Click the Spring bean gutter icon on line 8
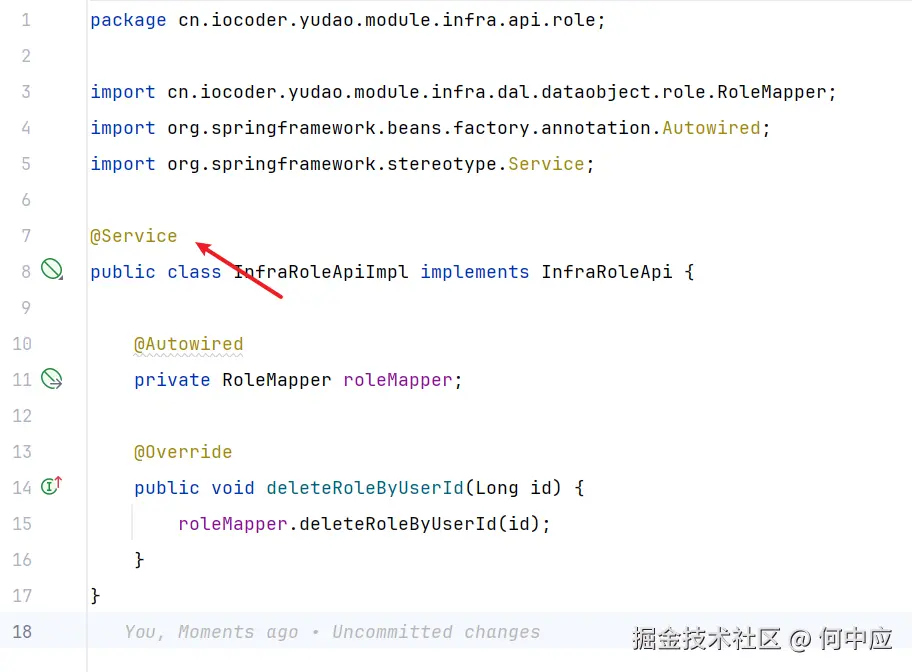The height and width of the screenshot is (672, 912). 51,269
